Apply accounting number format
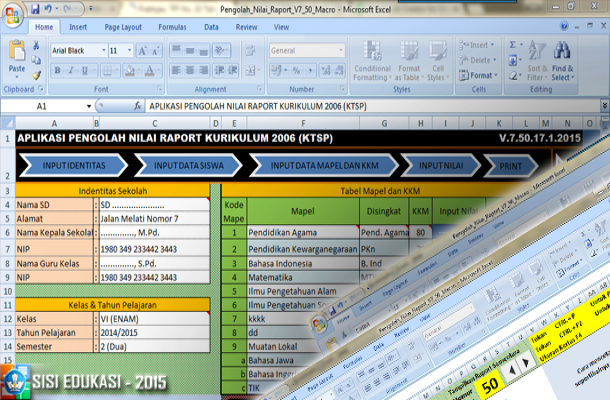Image resolution: width=610 pixels, height=400 pixels. point(276,70)
